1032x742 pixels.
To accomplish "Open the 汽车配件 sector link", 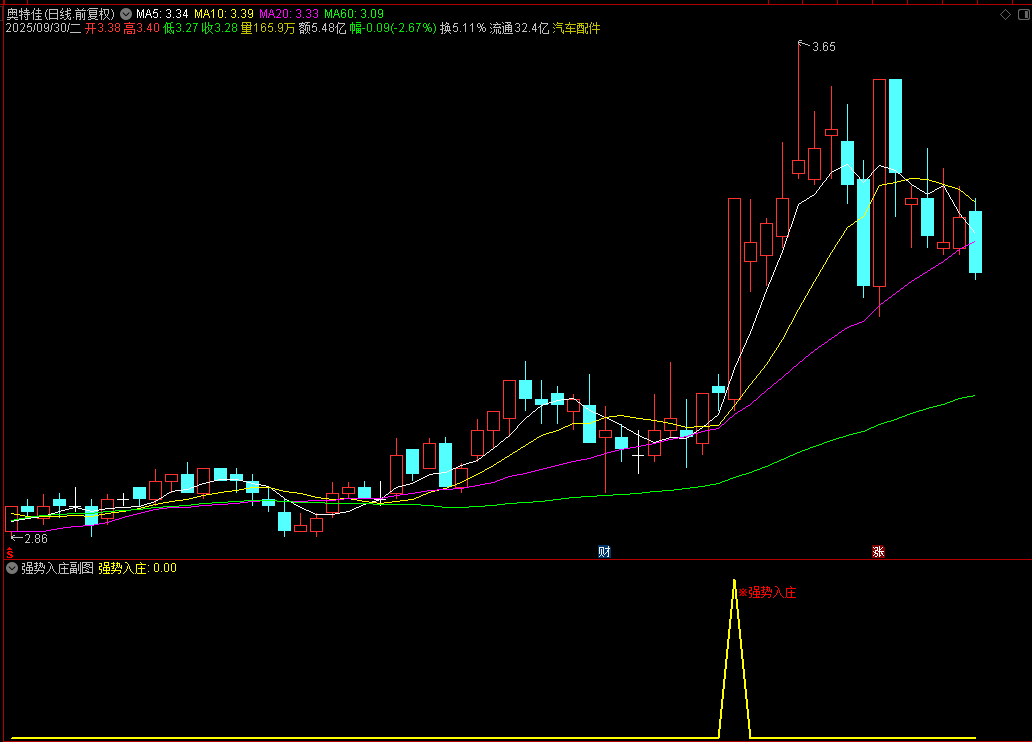I will click(x=576, y=28).
